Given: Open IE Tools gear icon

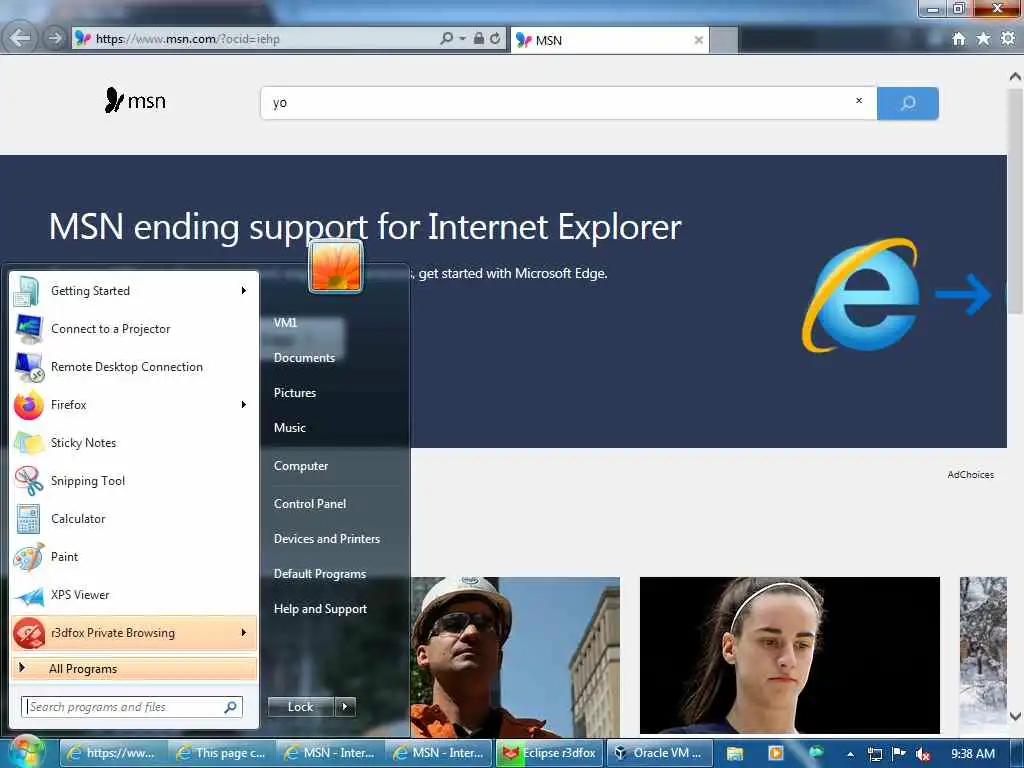Looking at the screenshot, I should pos(1008,39).
